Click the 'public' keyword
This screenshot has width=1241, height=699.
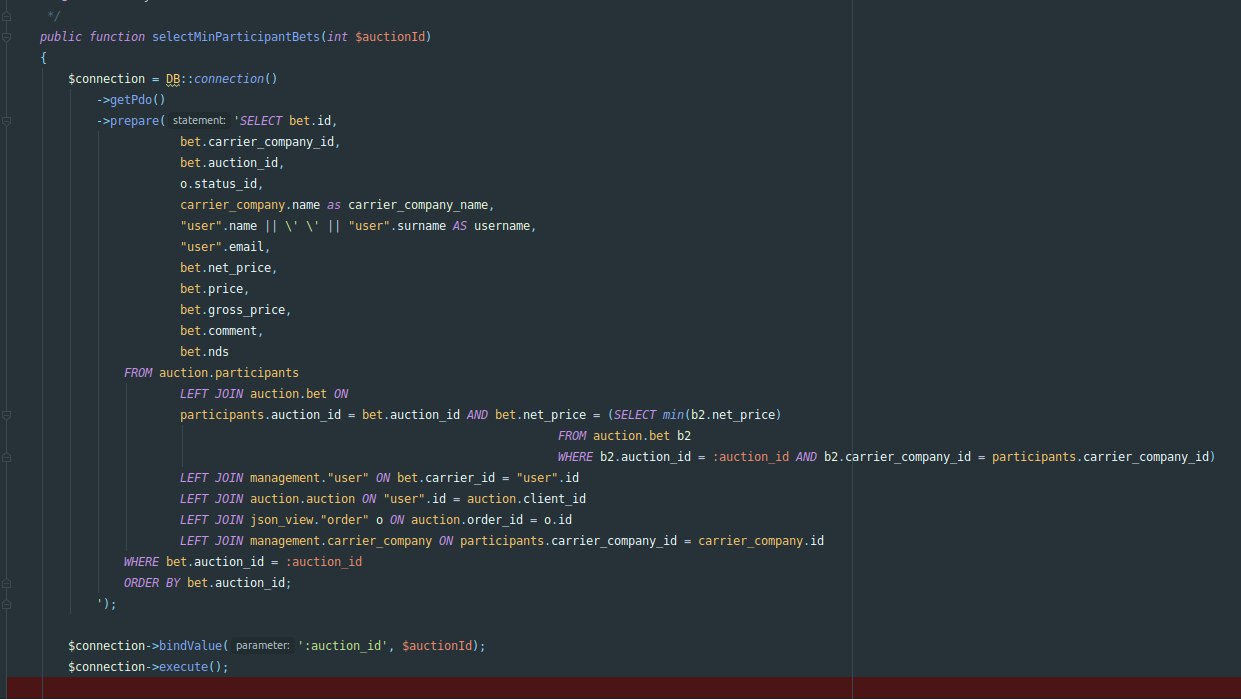pyautogui.click(x=61, y=36)
